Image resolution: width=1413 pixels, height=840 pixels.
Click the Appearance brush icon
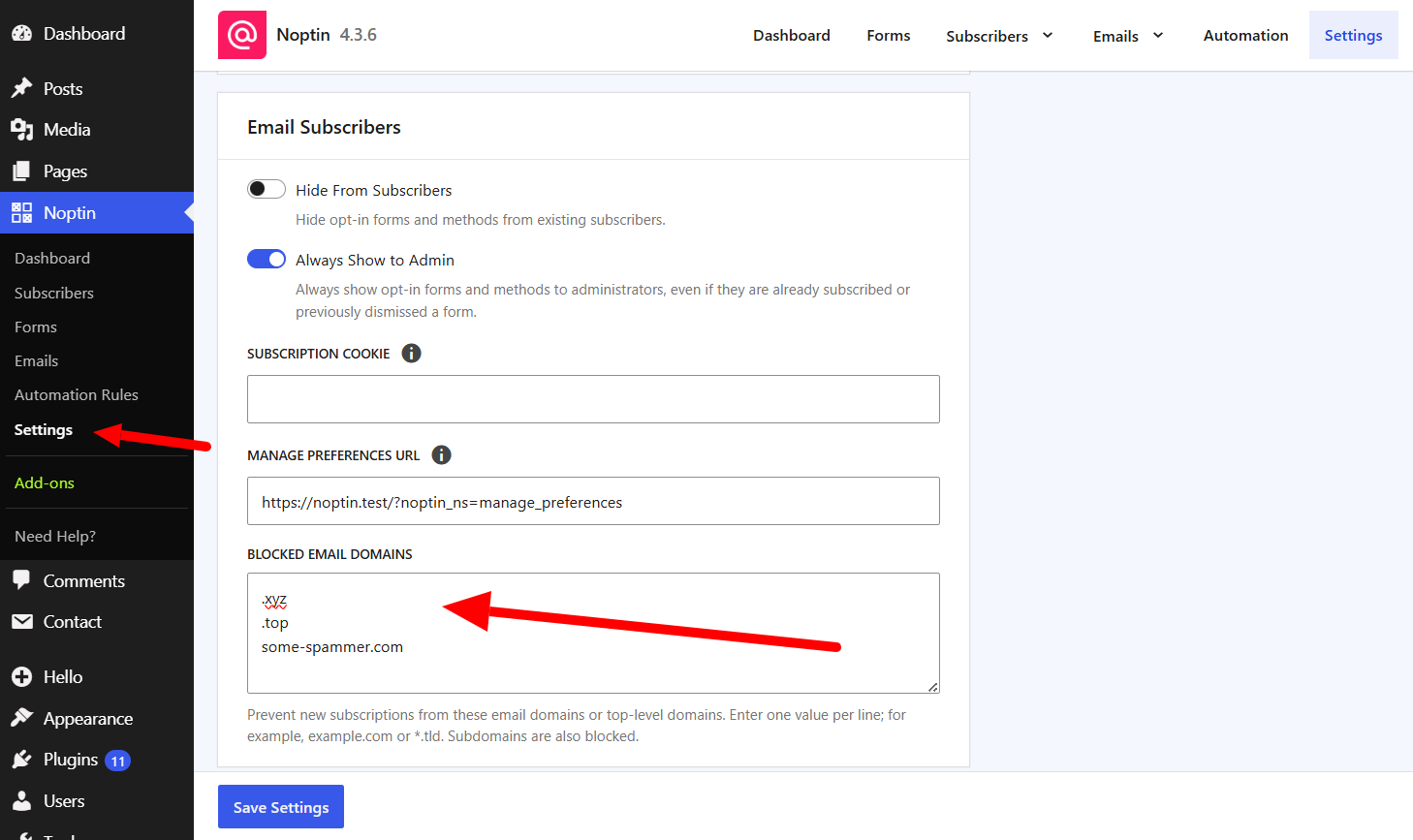21,718
